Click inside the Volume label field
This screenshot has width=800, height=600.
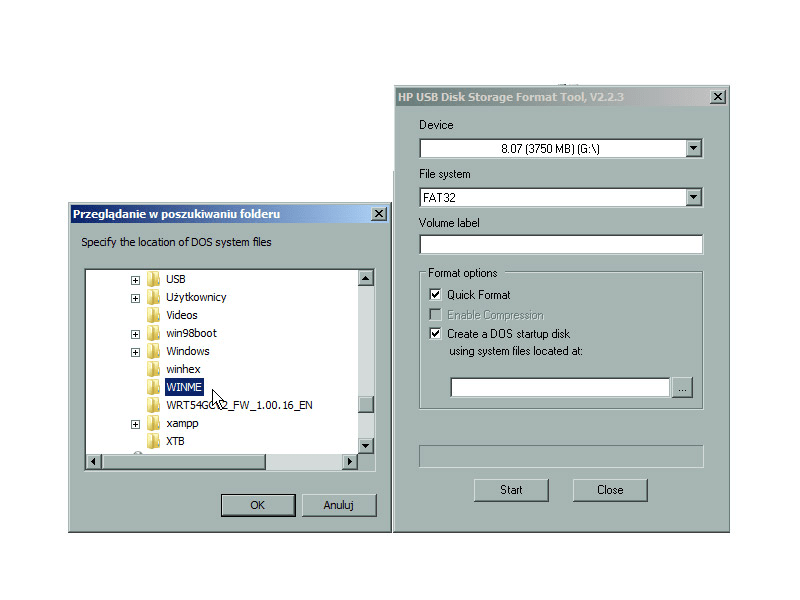[x=560, y=244]
